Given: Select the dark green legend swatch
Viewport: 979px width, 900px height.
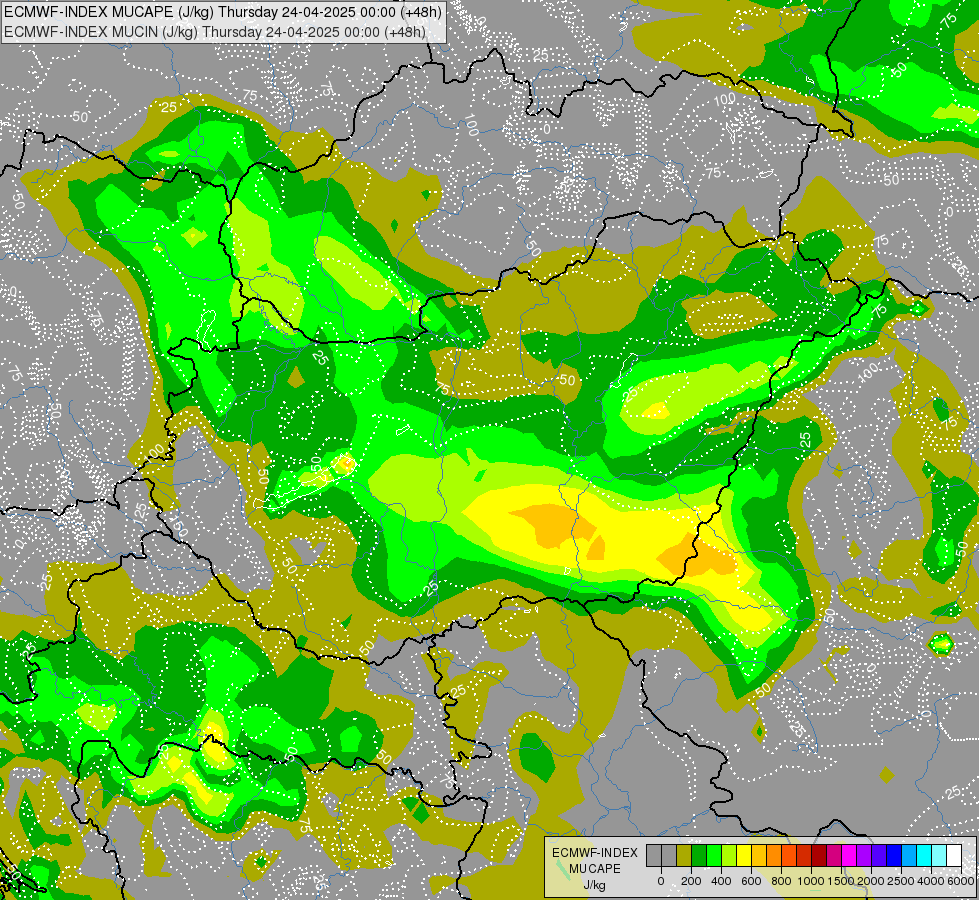Looking at the screenshot, I should click(x=699, y=855).
